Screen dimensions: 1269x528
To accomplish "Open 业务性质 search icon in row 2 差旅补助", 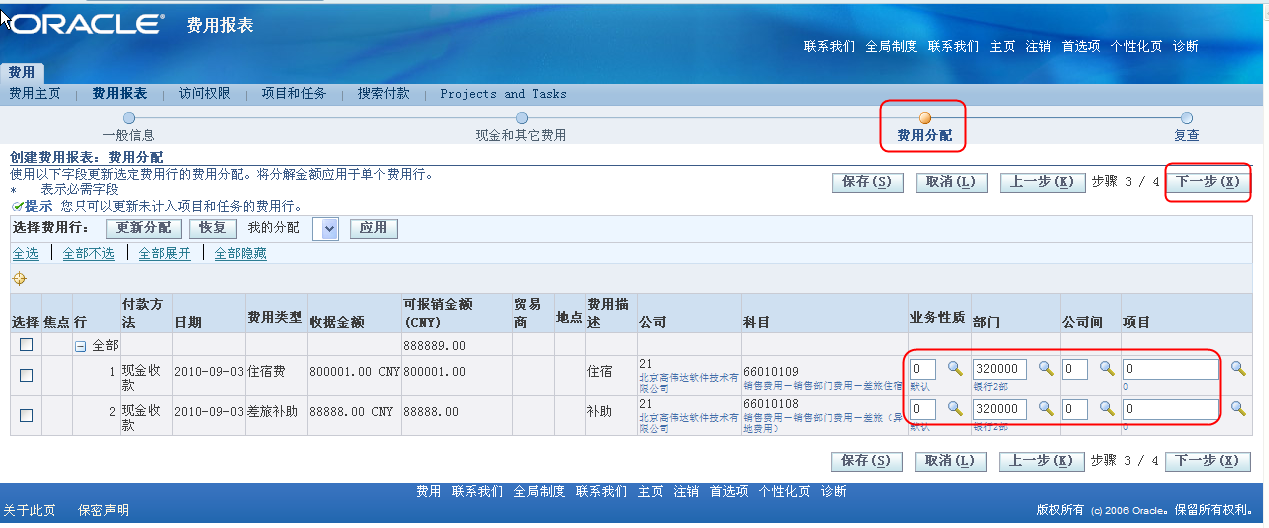I will pyautogui.click(x=955, y=409).
